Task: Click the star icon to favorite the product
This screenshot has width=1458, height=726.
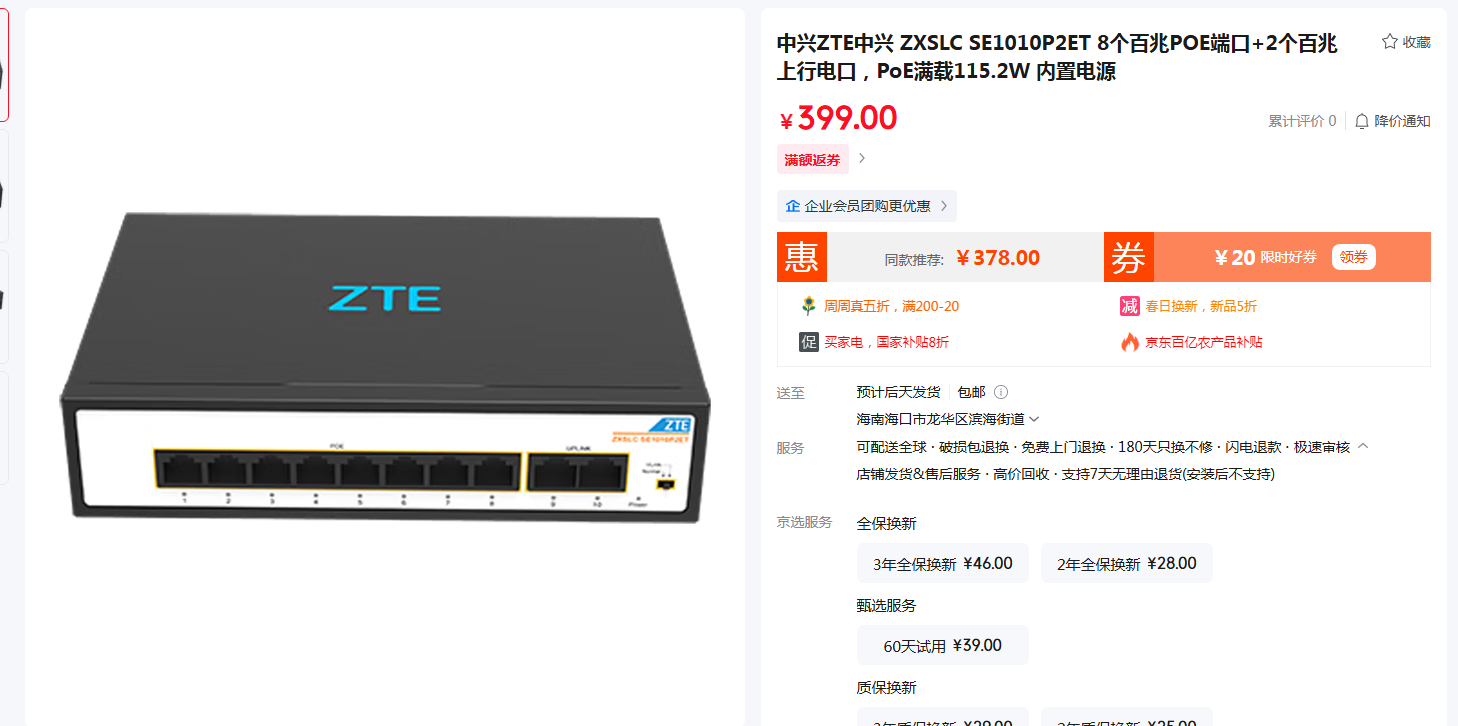Action: coord(1389,42)
